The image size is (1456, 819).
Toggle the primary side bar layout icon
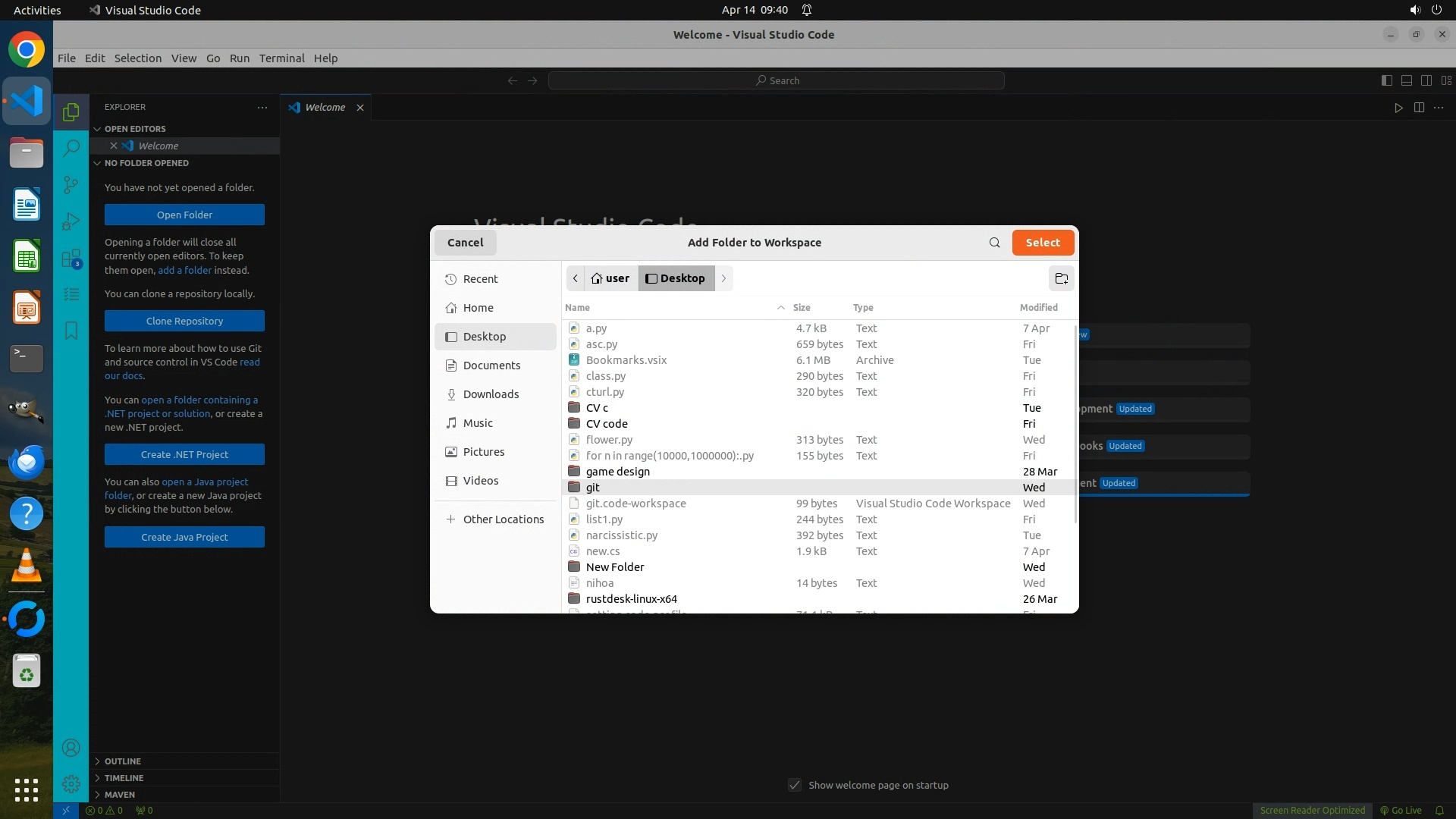click(x=1386, y=80)
